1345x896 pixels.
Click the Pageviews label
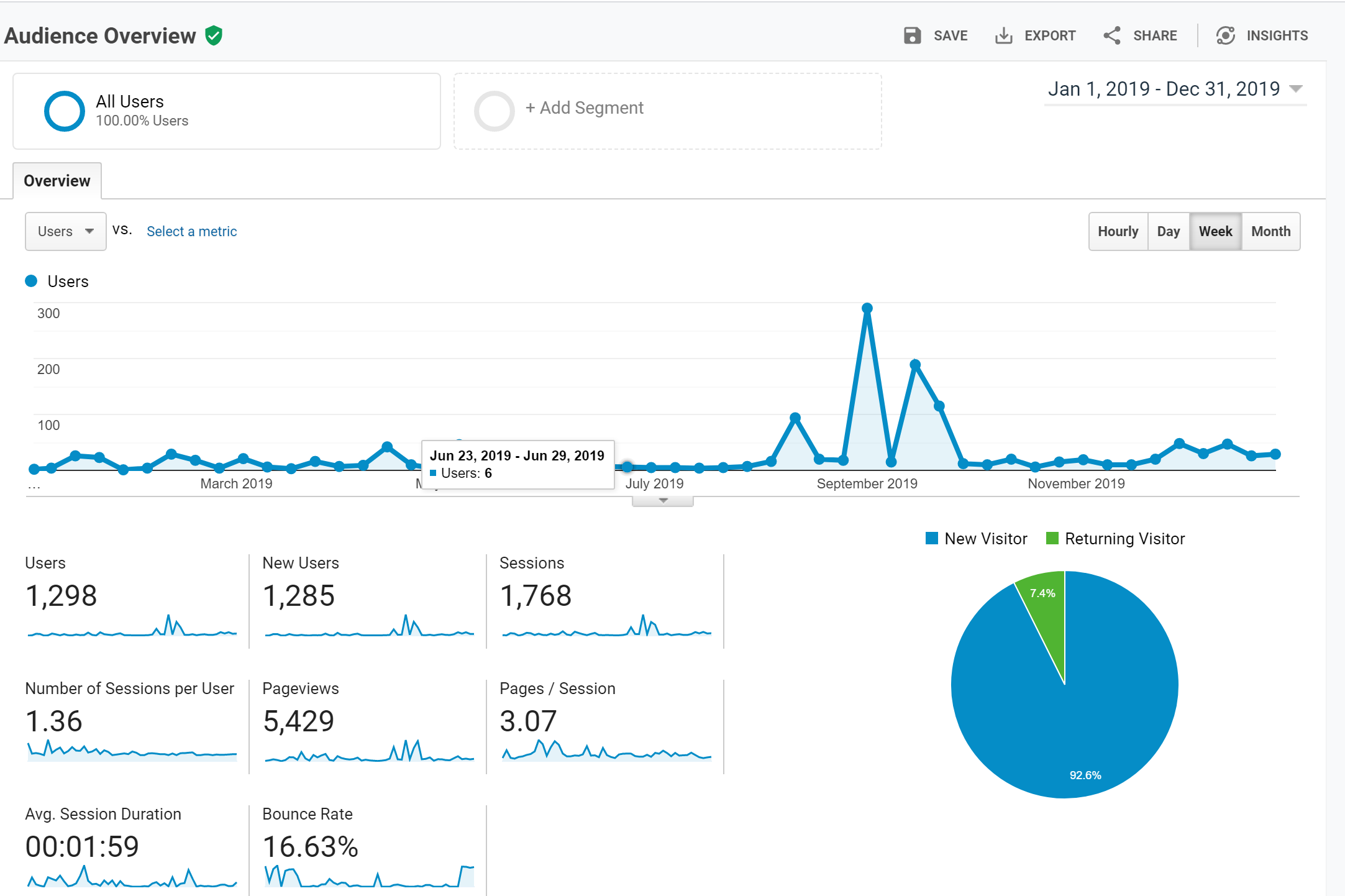click(x=301, y=688)
